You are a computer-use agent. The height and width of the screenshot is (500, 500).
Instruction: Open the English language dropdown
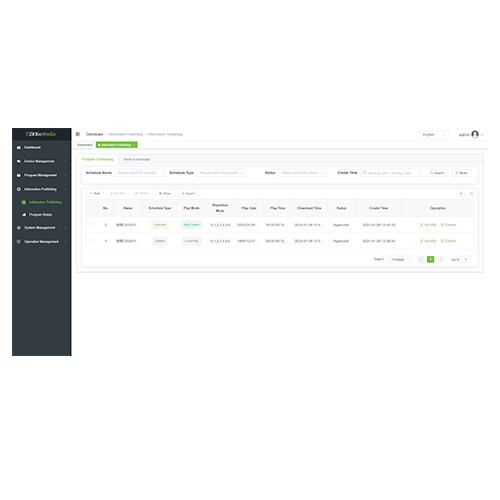(x=434, y=134)
